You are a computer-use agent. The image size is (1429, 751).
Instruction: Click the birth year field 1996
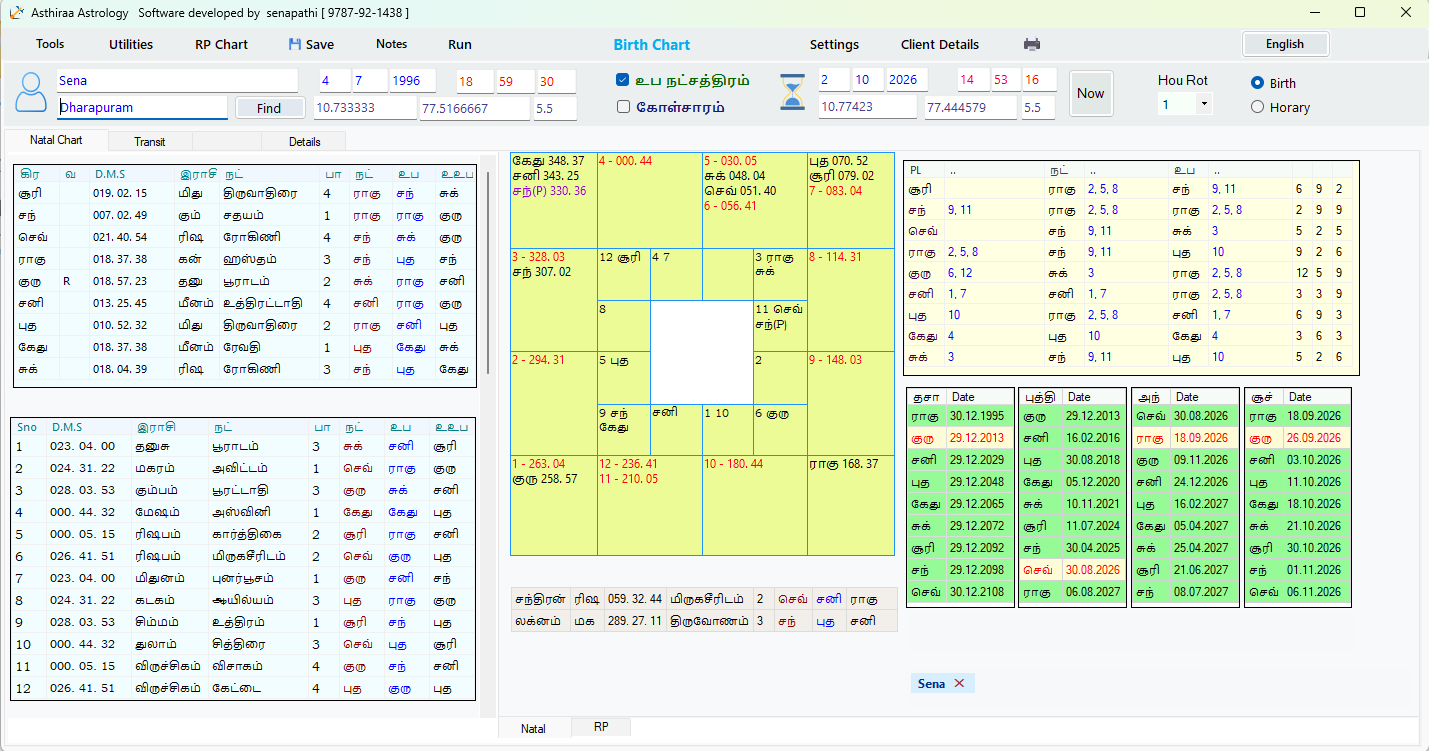point(412,80)
